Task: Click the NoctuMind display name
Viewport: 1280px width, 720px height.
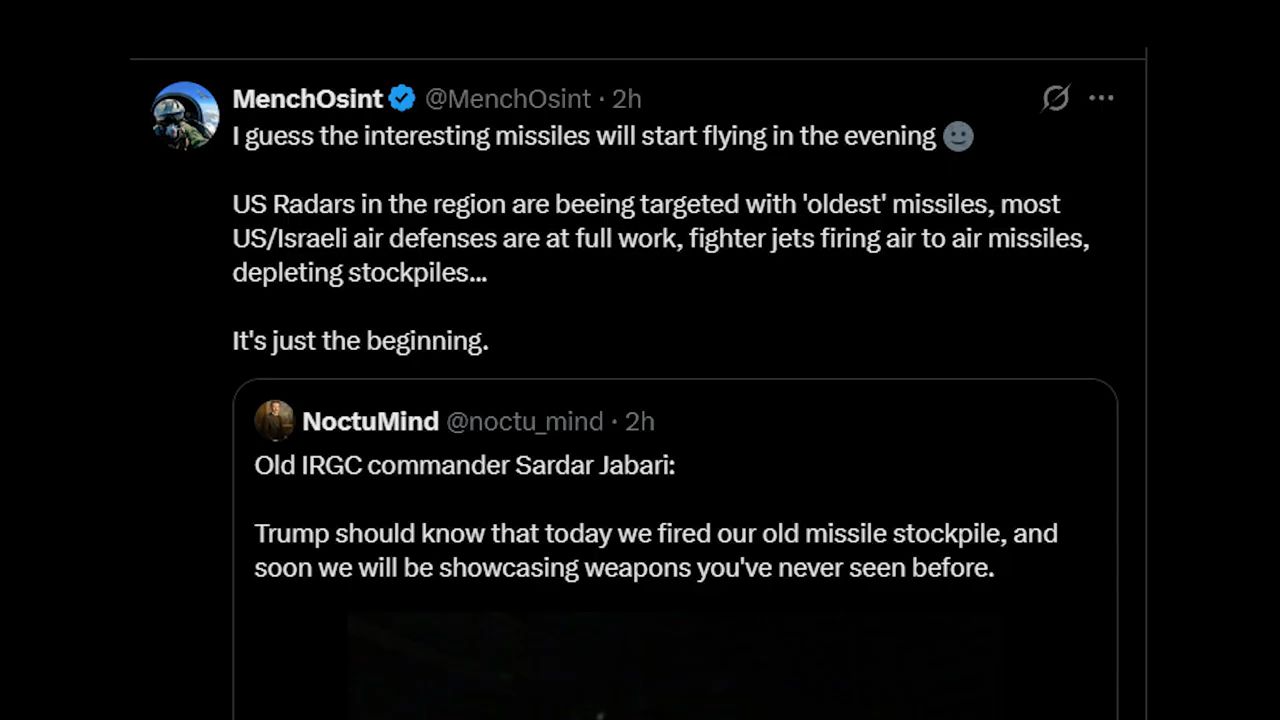Action: (x=370, y=422)
